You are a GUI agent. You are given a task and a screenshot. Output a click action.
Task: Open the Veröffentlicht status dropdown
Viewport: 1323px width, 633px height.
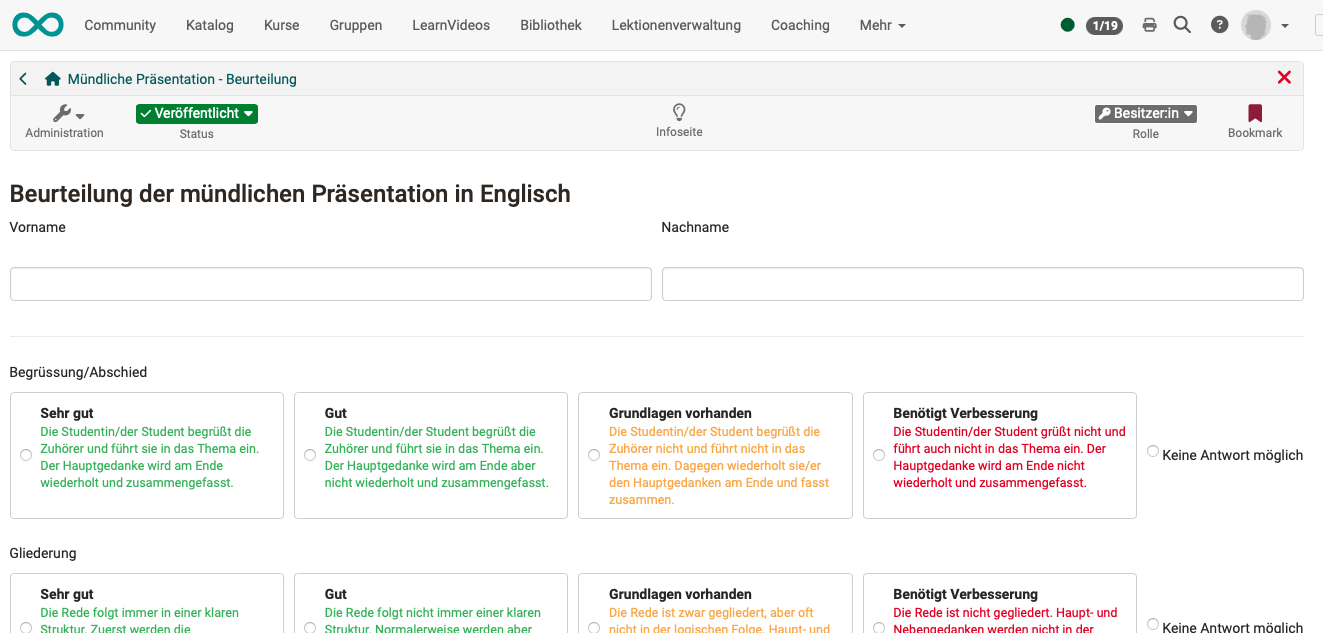(x=196, y=113)
